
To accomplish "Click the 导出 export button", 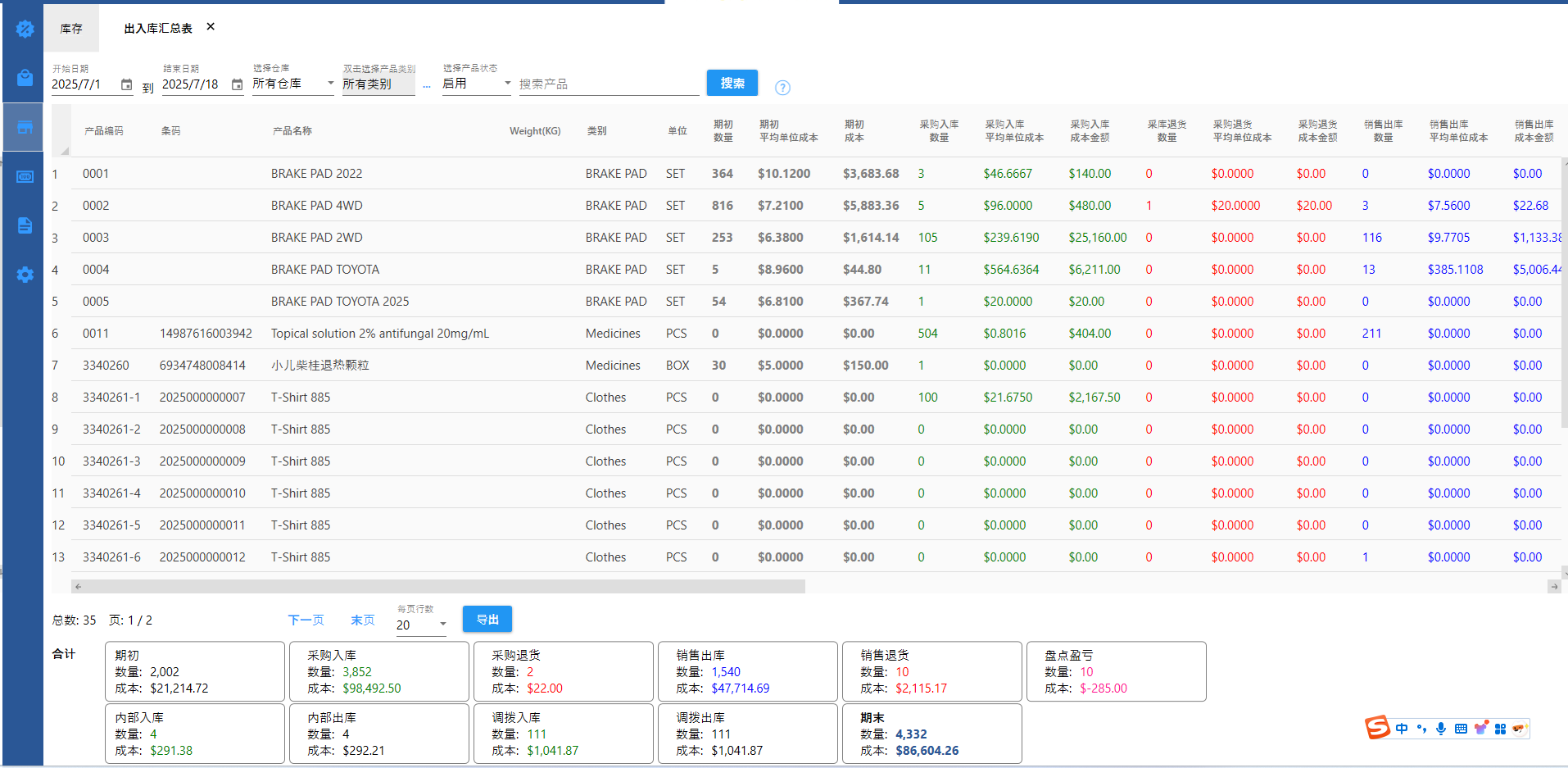I will (487, 620).
